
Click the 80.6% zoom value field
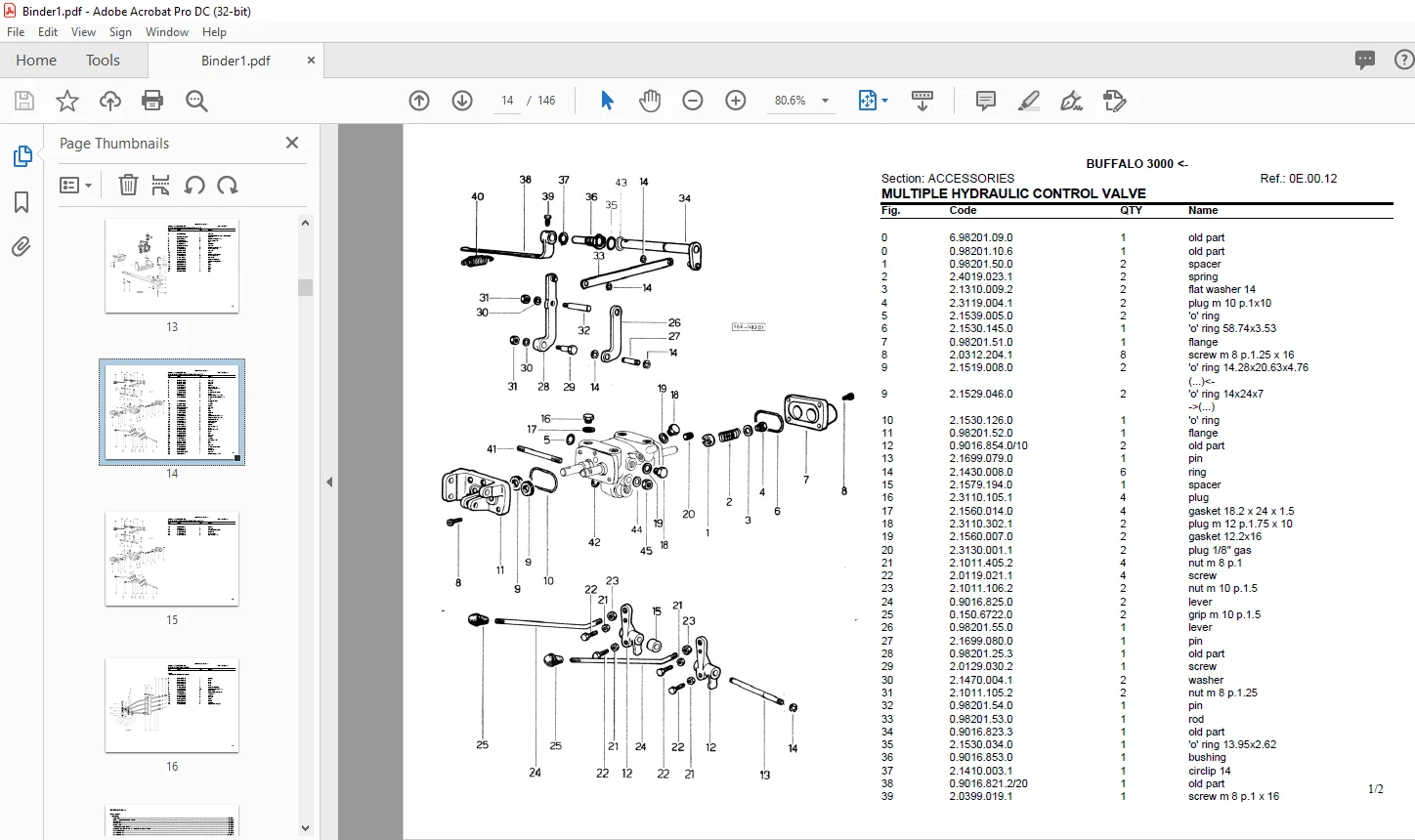tap(791, 101)
